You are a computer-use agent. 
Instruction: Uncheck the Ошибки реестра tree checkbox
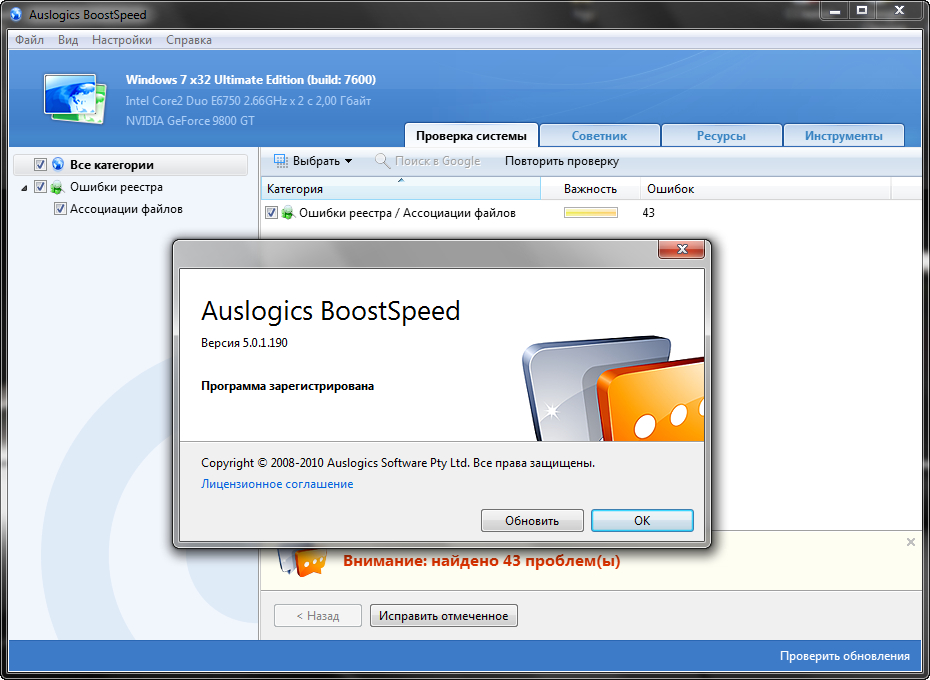coord(40,187)
